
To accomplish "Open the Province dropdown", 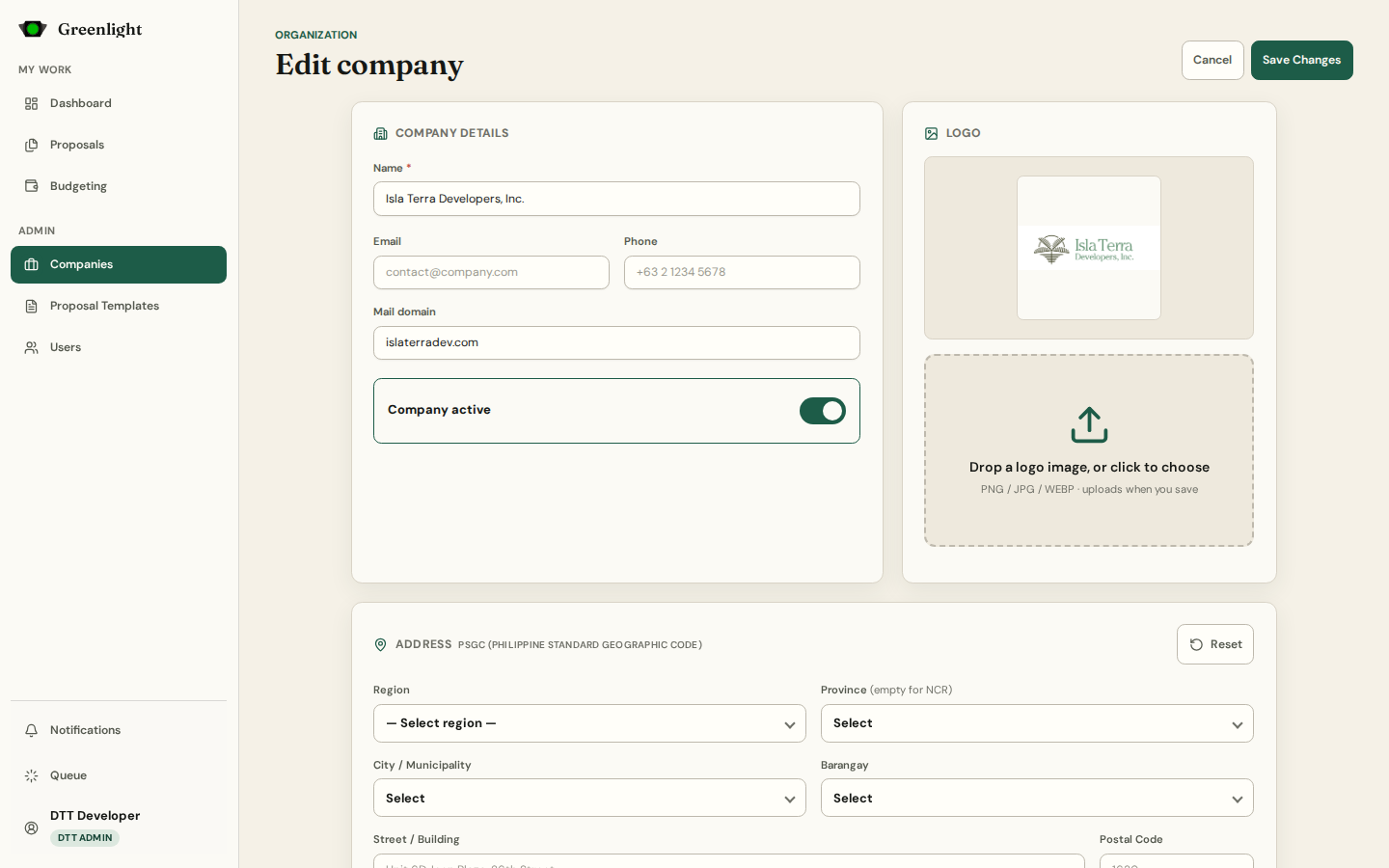I will pyautogui.click(x=1037, y=723).
